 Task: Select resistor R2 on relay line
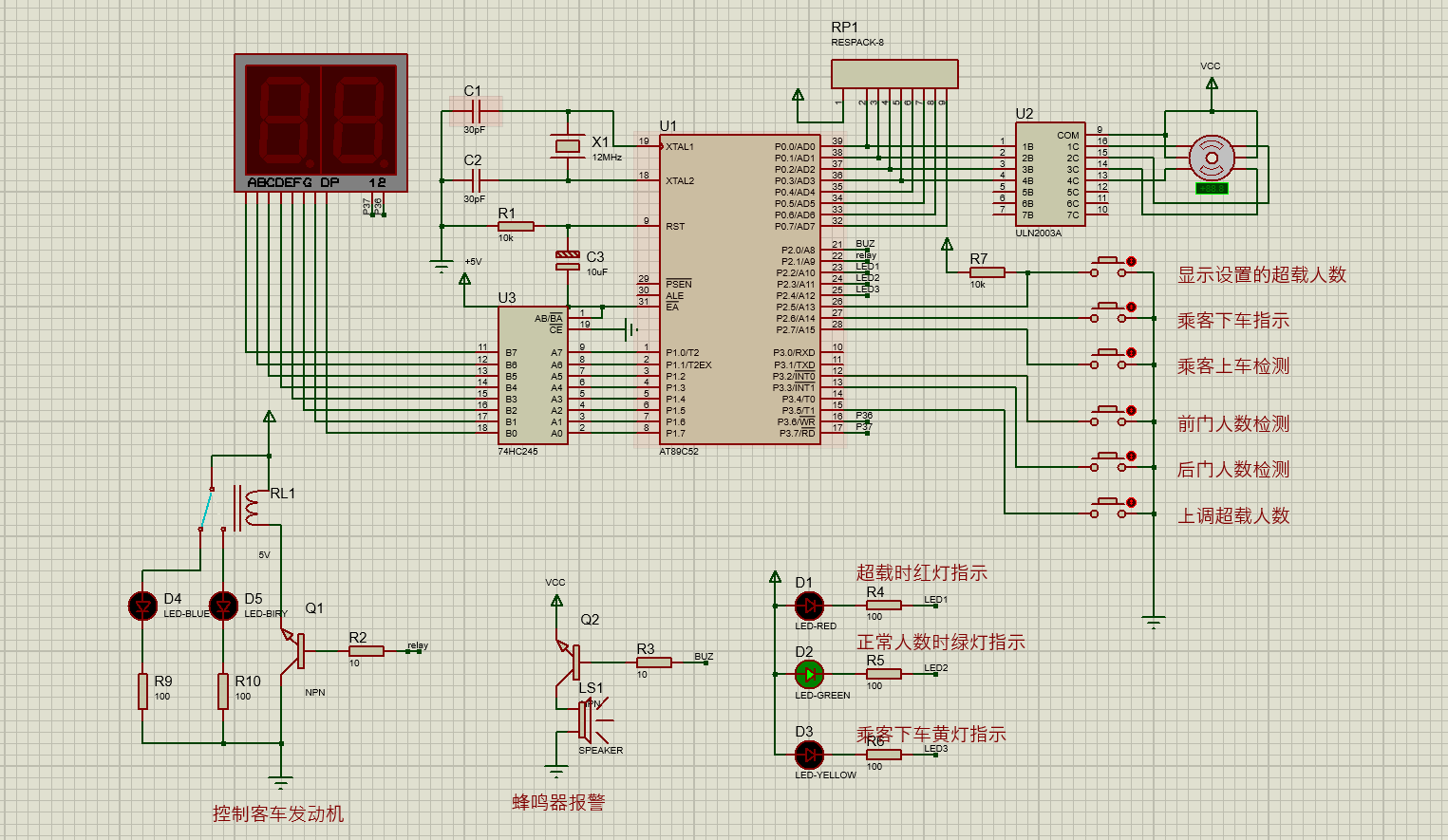pyautogui.click(x=366, y=651)
